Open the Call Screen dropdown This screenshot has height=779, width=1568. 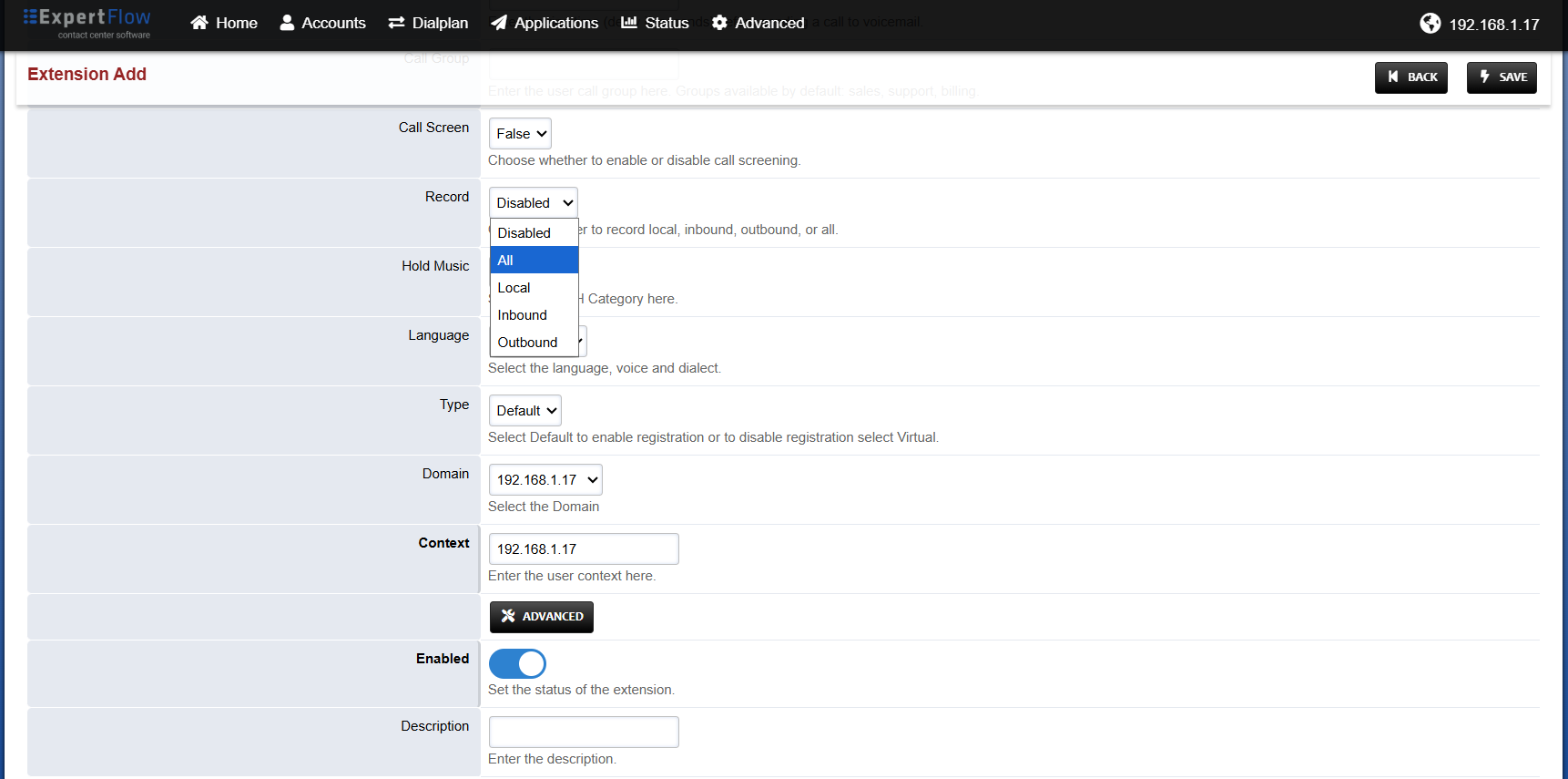tap(520, 134)
